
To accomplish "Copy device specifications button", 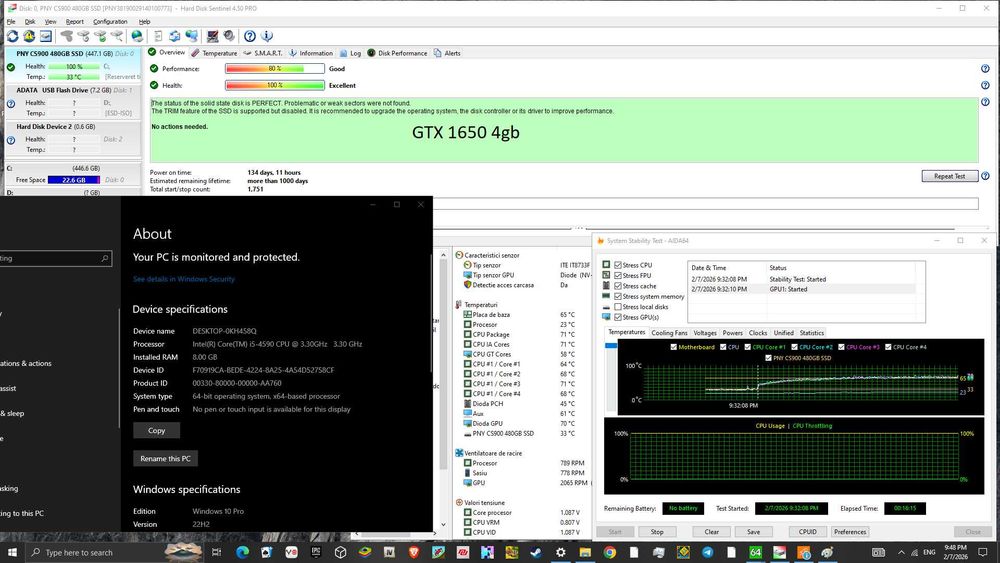I will 156,430.
